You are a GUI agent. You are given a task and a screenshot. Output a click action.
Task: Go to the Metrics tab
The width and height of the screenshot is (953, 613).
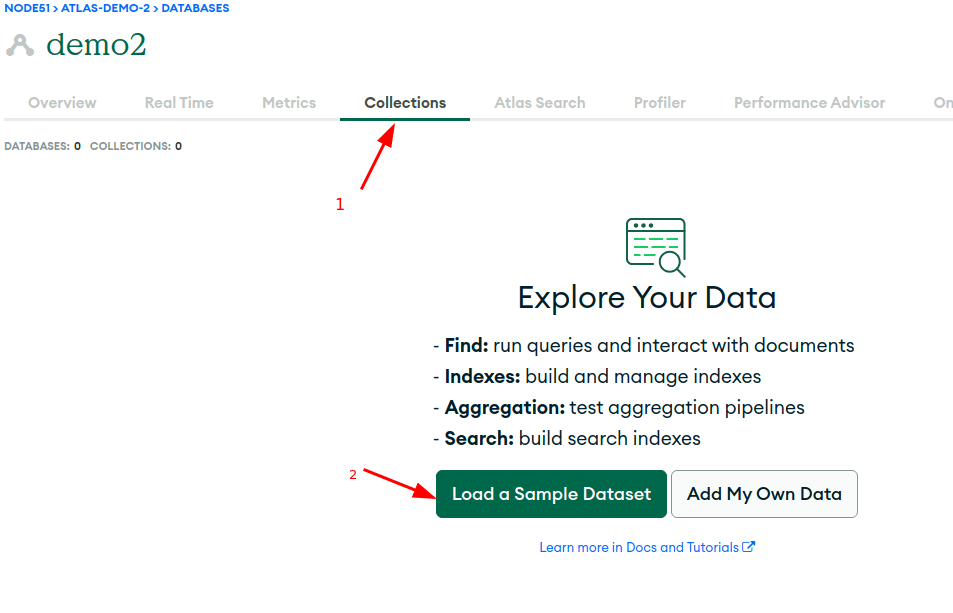point(289,103)
